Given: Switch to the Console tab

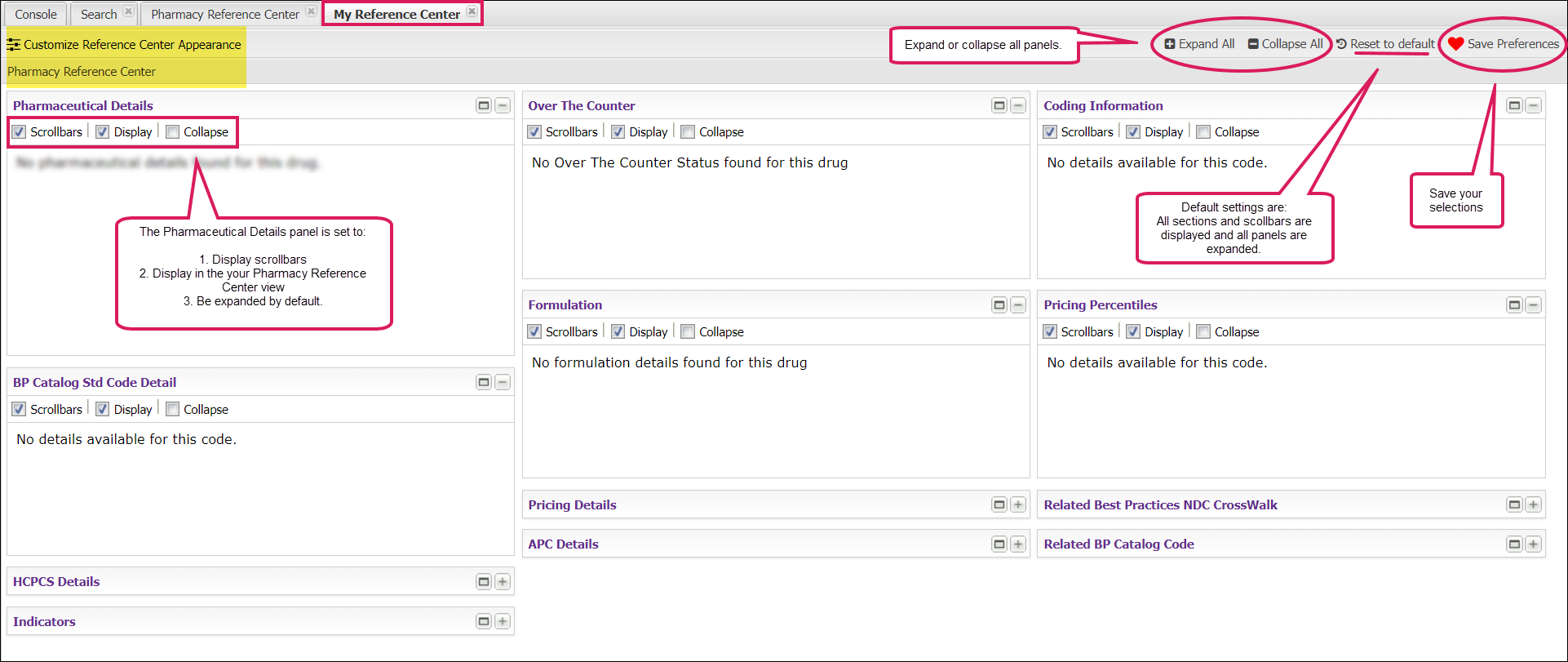Looking at the screenshot, I should 36,14.
